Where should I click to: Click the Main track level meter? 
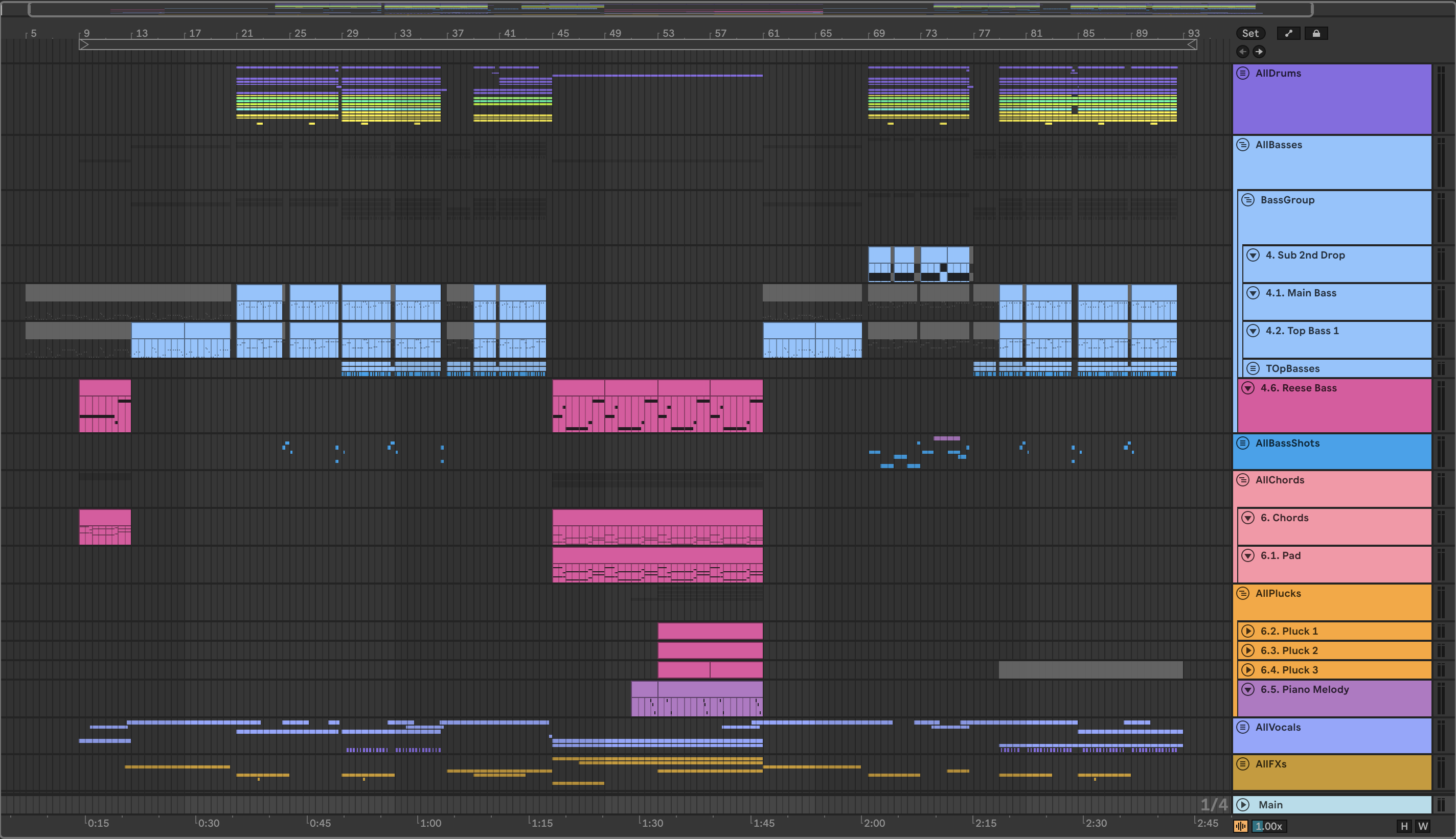(1441, 805)
